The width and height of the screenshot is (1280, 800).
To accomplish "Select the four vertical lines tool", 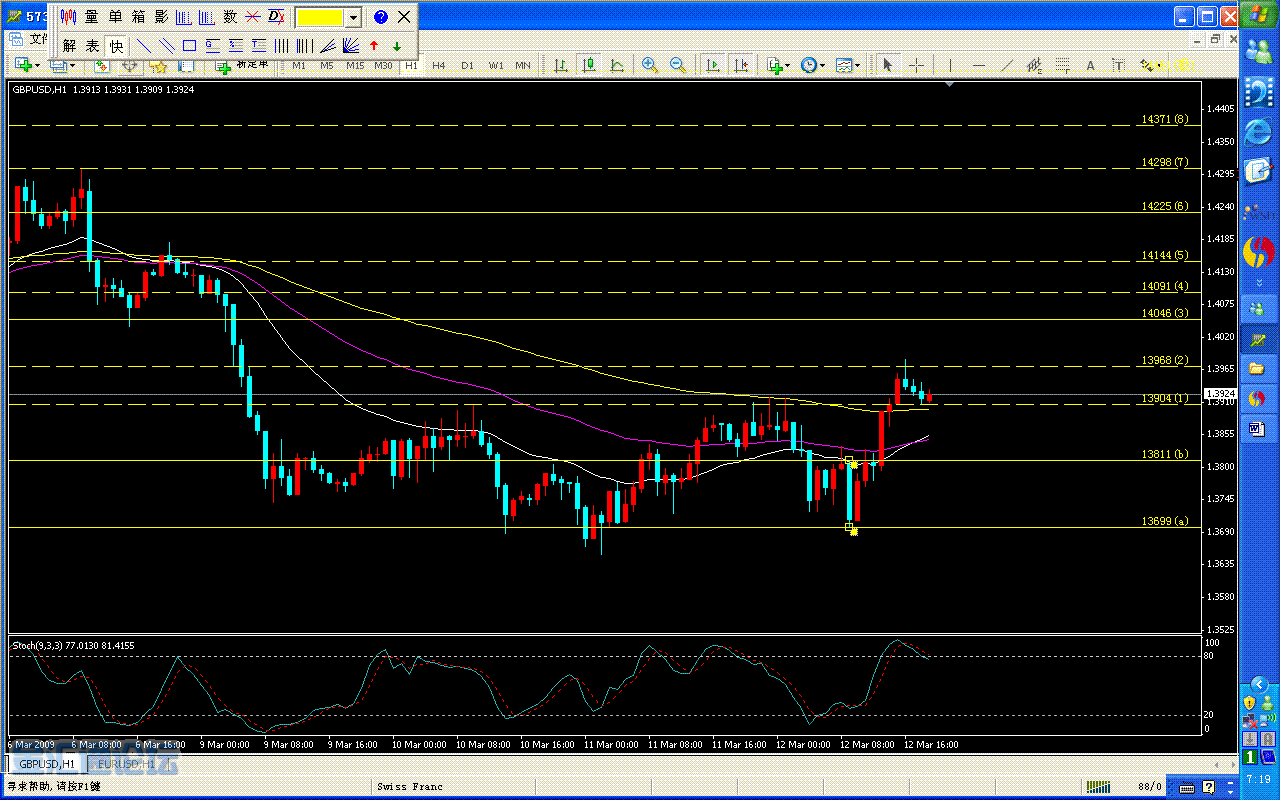I will pos(281,46).
